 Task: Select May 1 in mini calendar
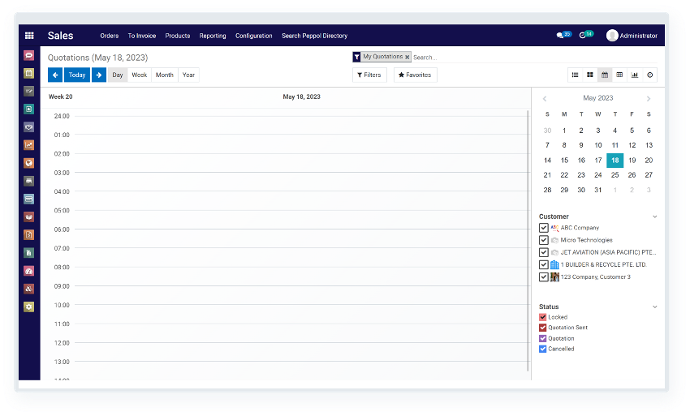[x=564, y=130]
